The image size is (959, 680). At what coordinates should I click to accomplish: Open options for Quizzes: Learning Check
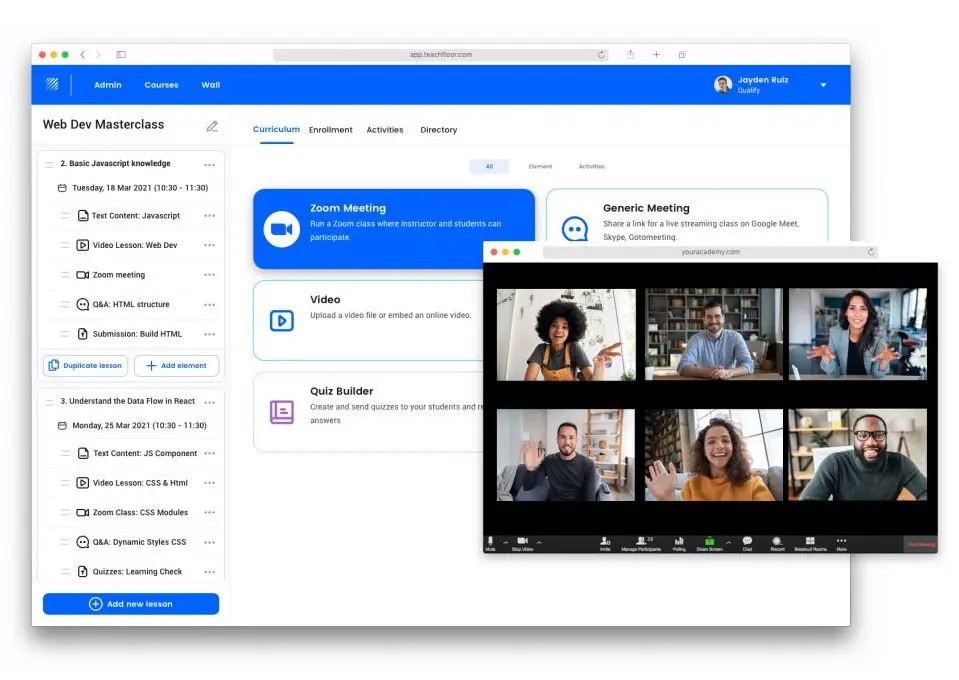210,572
